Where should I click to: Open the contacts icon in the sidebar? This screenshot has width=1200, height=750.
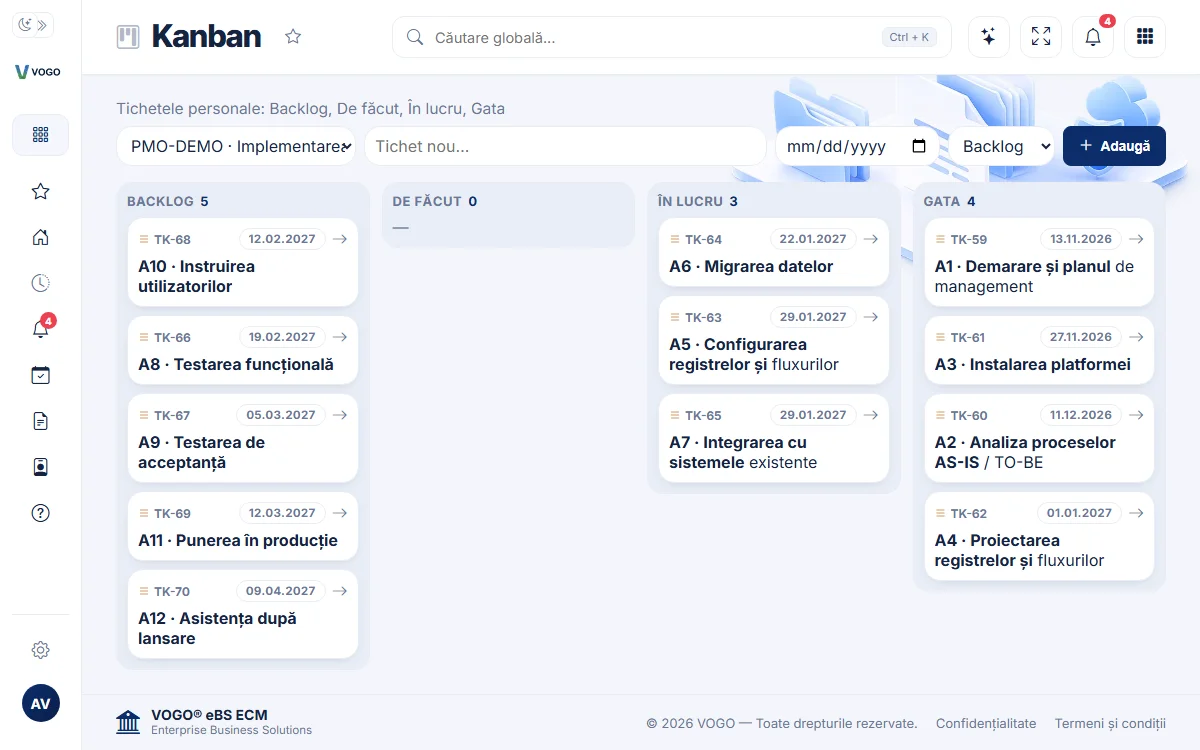[x=40, y=467]
